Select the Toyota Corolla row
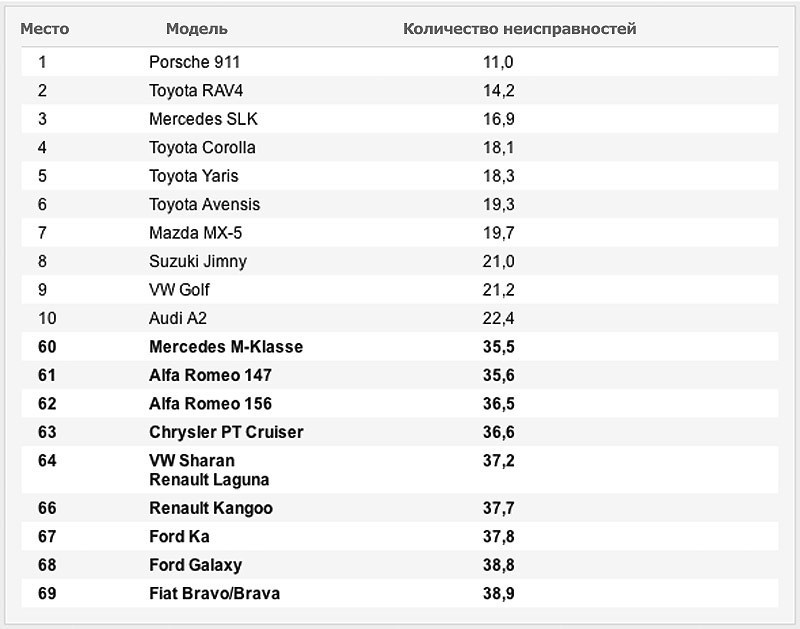Screen dimensions: 800x629 tap(399, 147)
